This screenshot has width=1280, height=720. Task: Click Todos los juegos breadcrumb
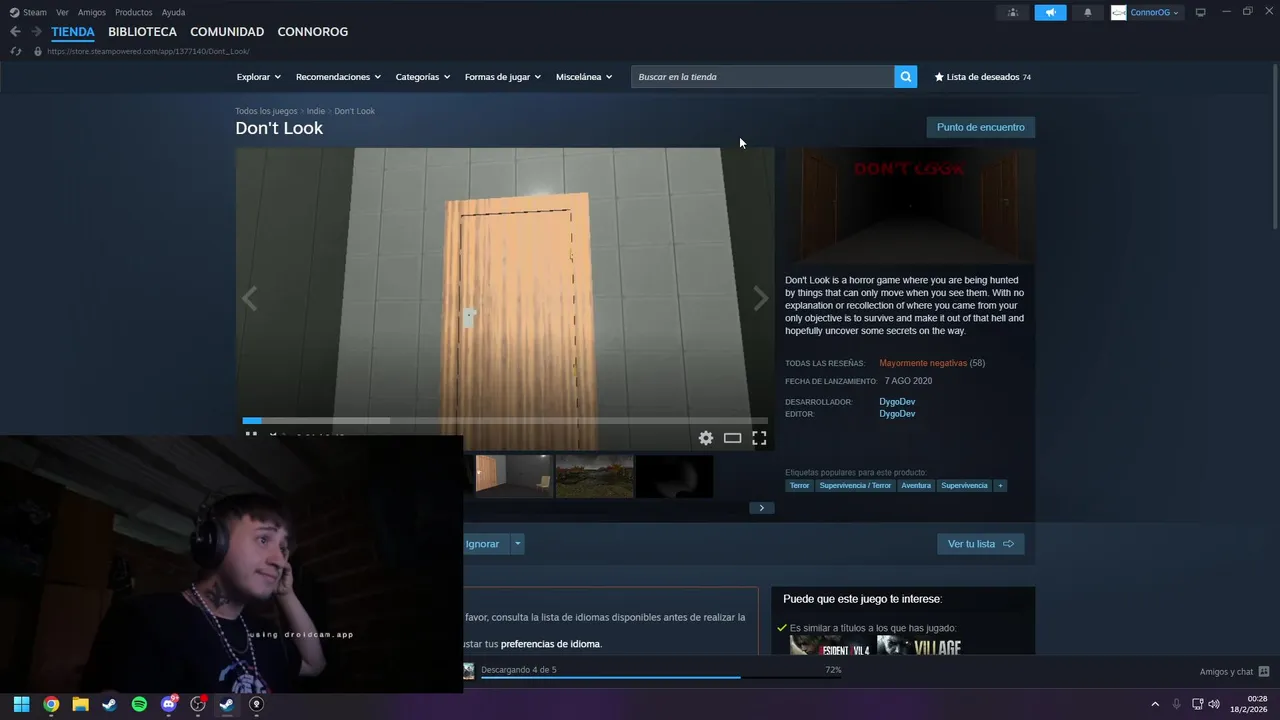click(266, 111)
